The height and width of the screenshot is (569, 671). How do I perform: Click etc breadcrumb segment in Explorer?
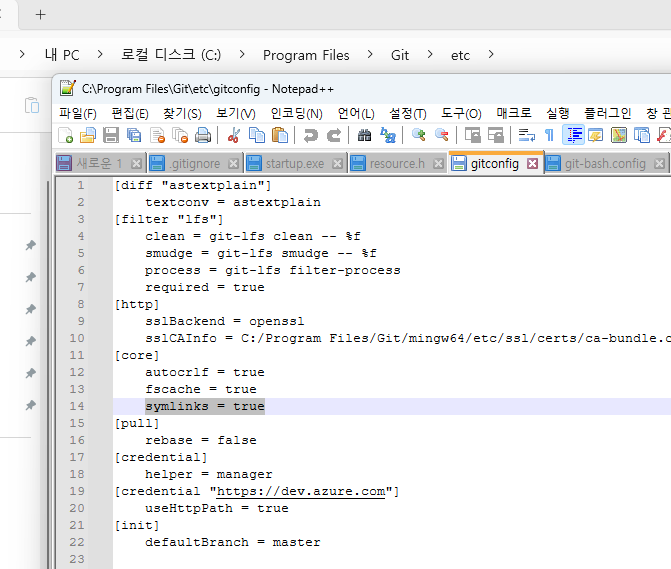pos(460,55)
